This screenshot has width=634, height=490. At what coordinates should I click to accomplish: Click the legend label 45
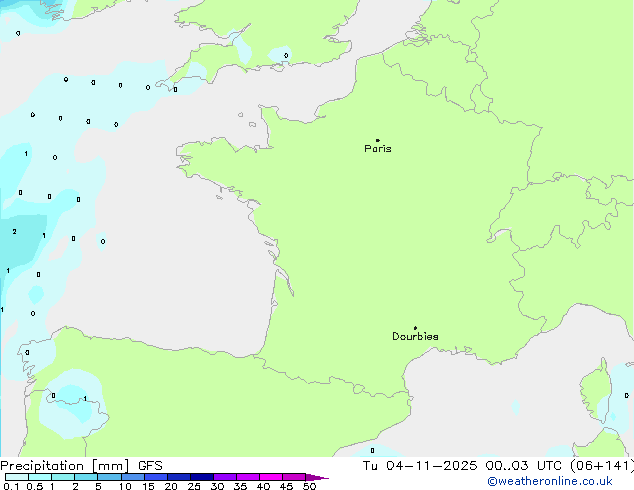(286, 486)
